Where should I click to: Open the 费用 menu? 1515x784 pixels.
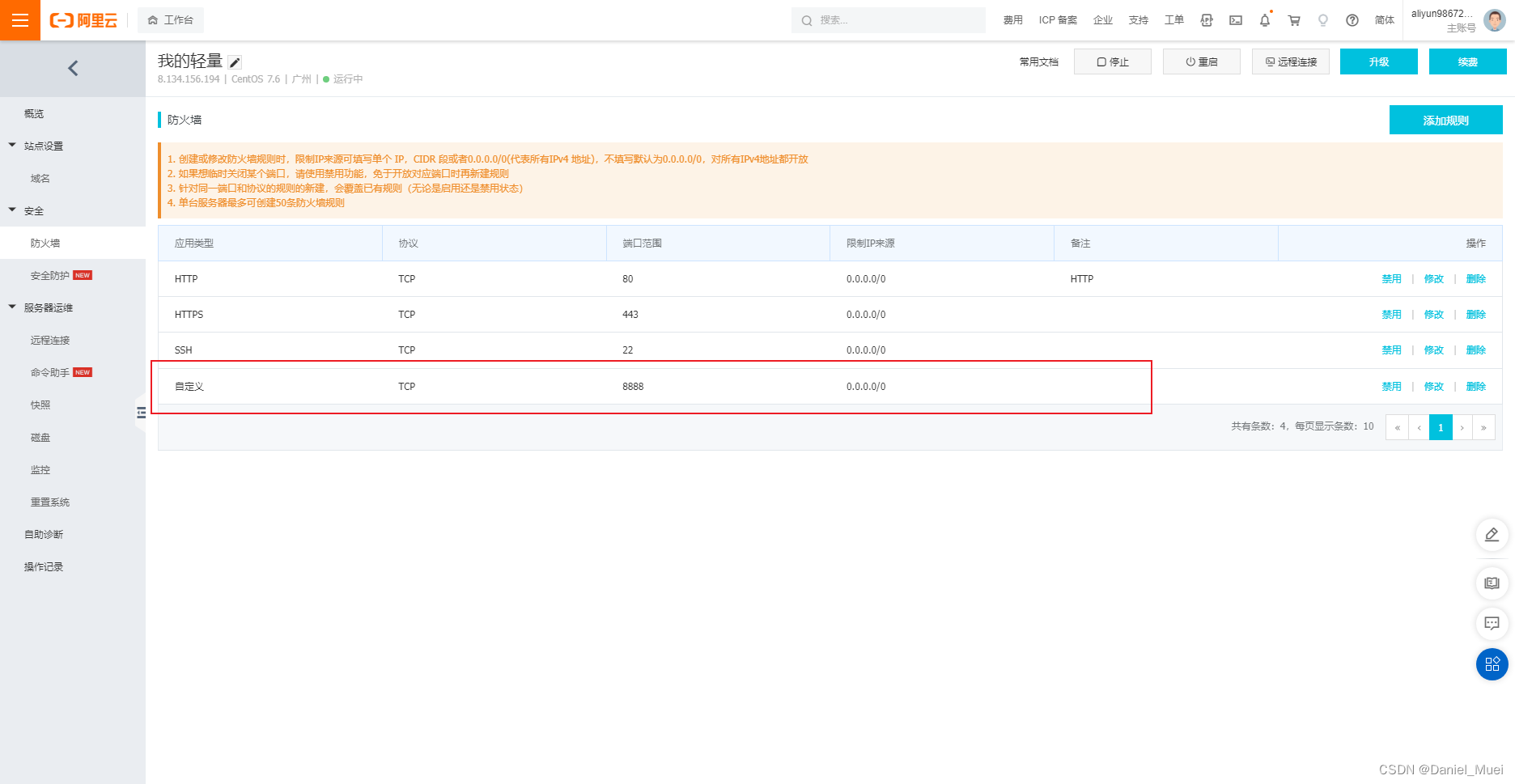click(x=1012, y=20)
